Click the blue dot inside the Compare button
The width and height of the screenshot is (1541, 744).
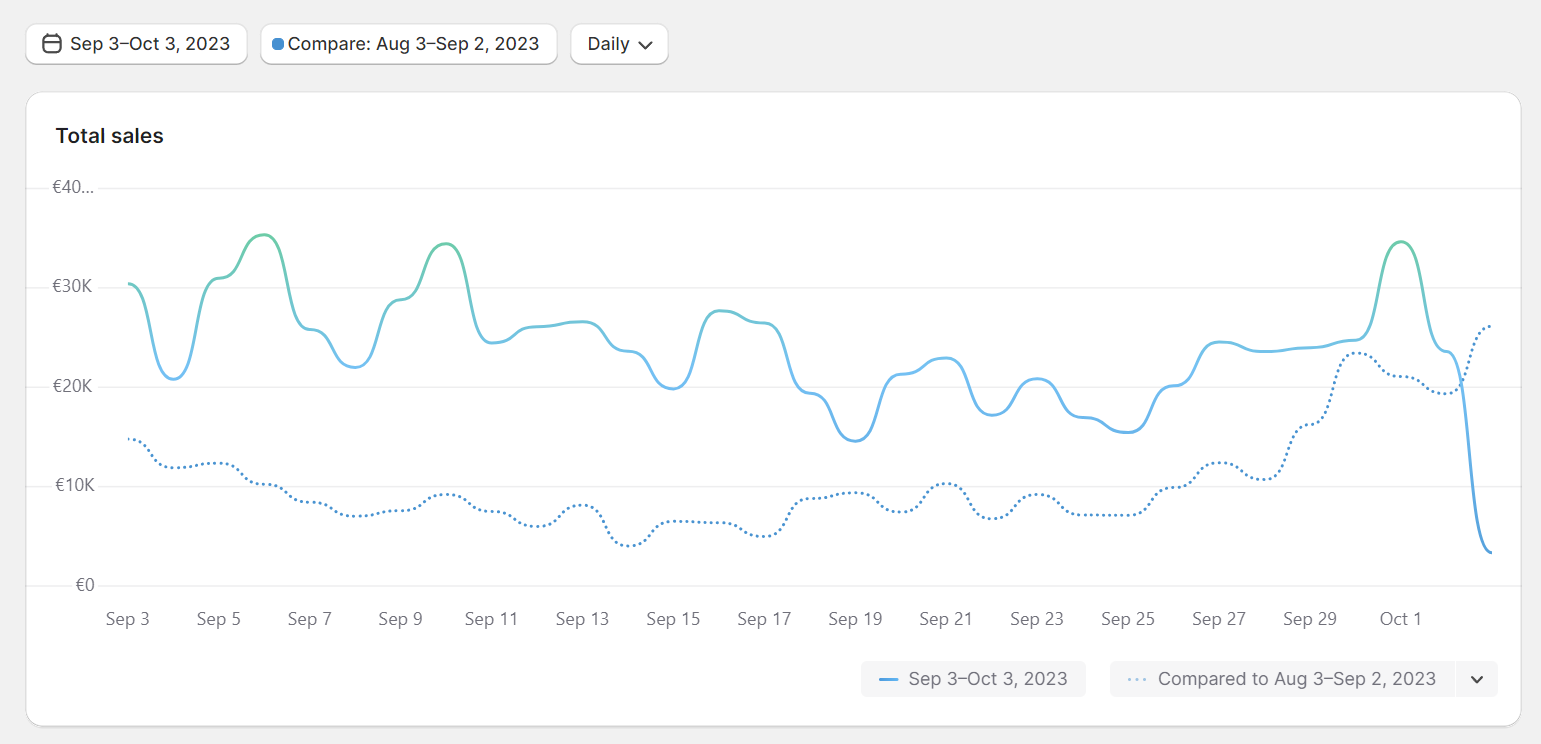[276, 44]
